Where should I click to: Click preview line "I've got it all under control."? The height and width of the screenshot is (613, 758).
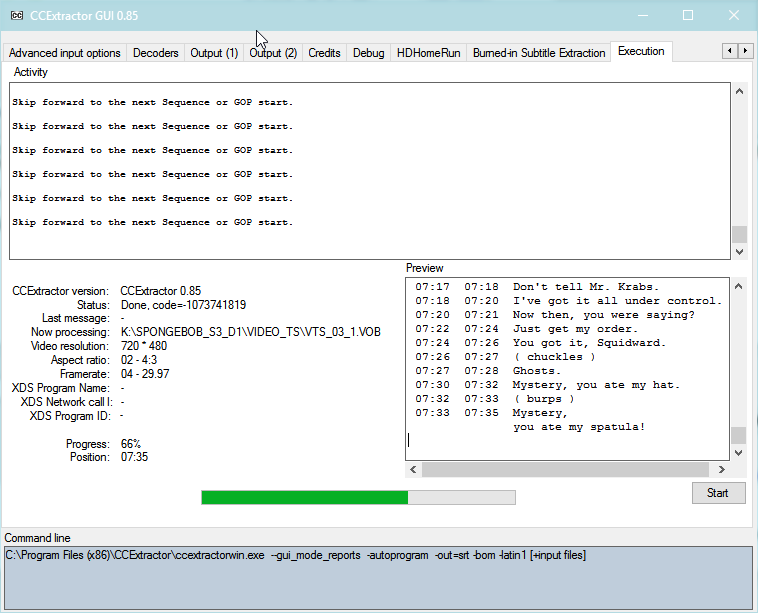pos(617,301)
